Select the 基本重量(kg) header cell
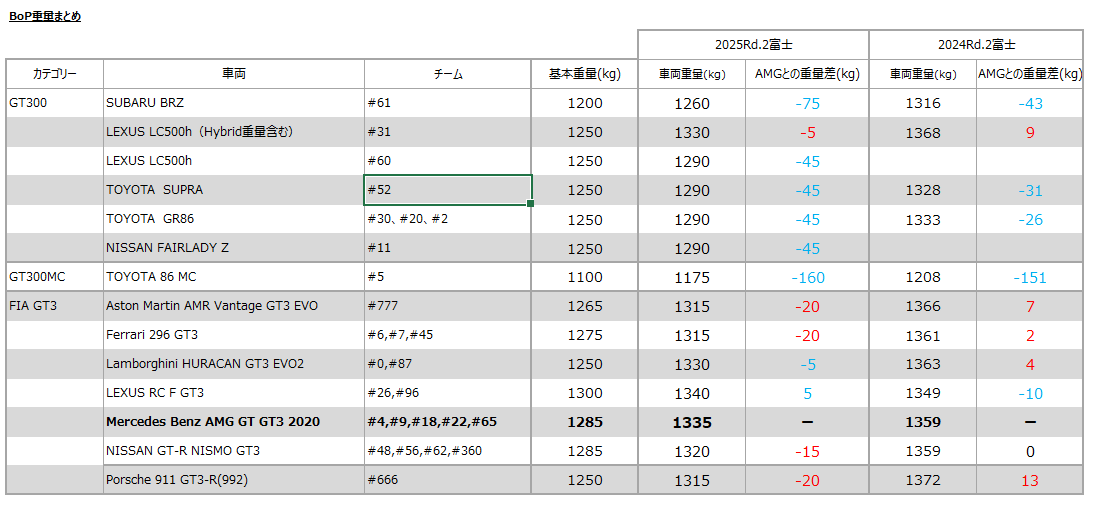Image resolution: width=1107 pixels, height=519 pixels. point(584,74)
